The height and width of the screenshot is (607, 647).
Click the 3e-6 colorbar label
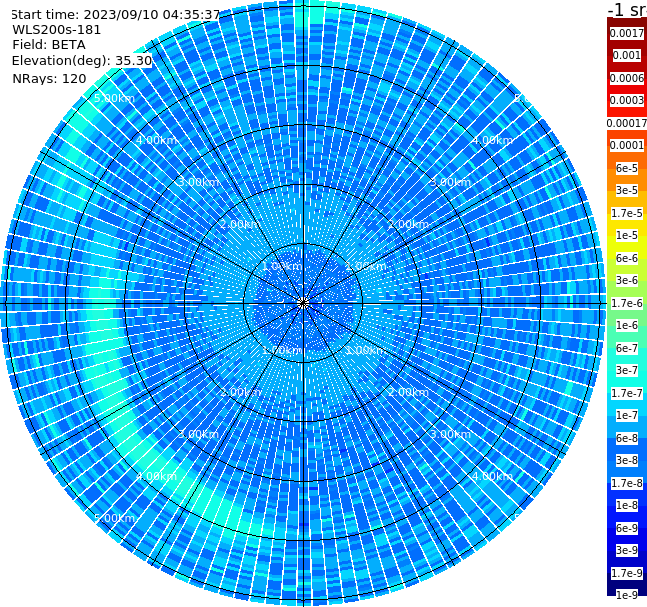(627, 280)
